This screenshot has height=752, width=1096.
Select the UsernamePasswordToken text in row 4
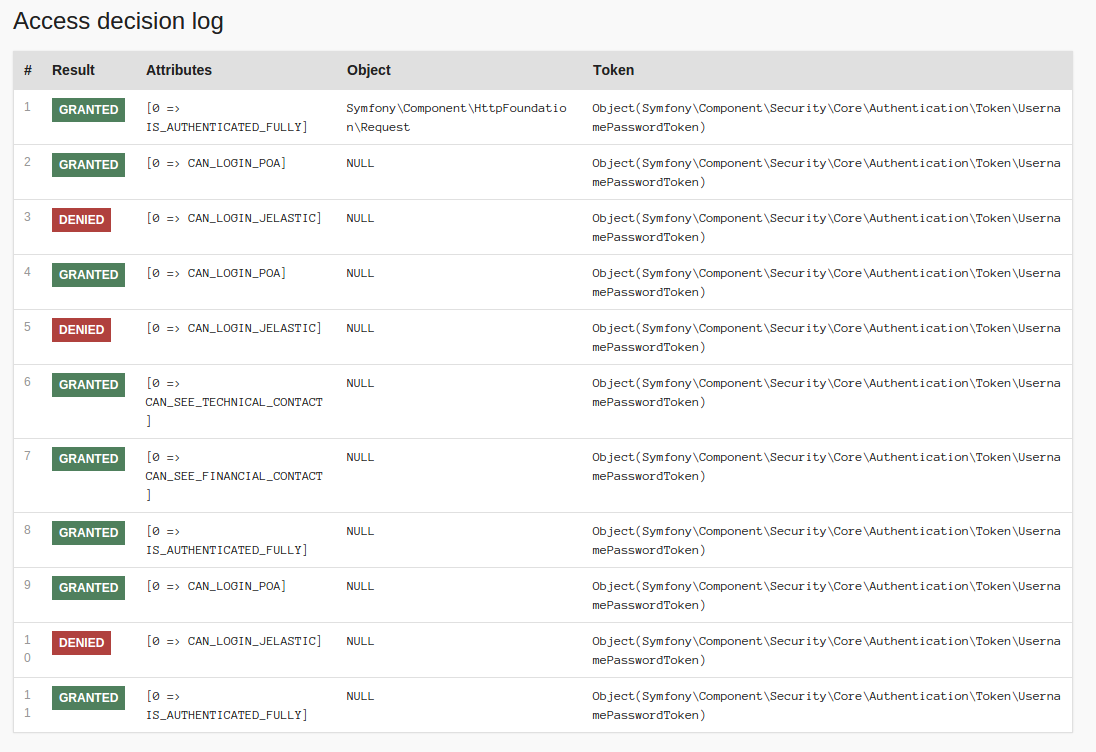(826, 282)
